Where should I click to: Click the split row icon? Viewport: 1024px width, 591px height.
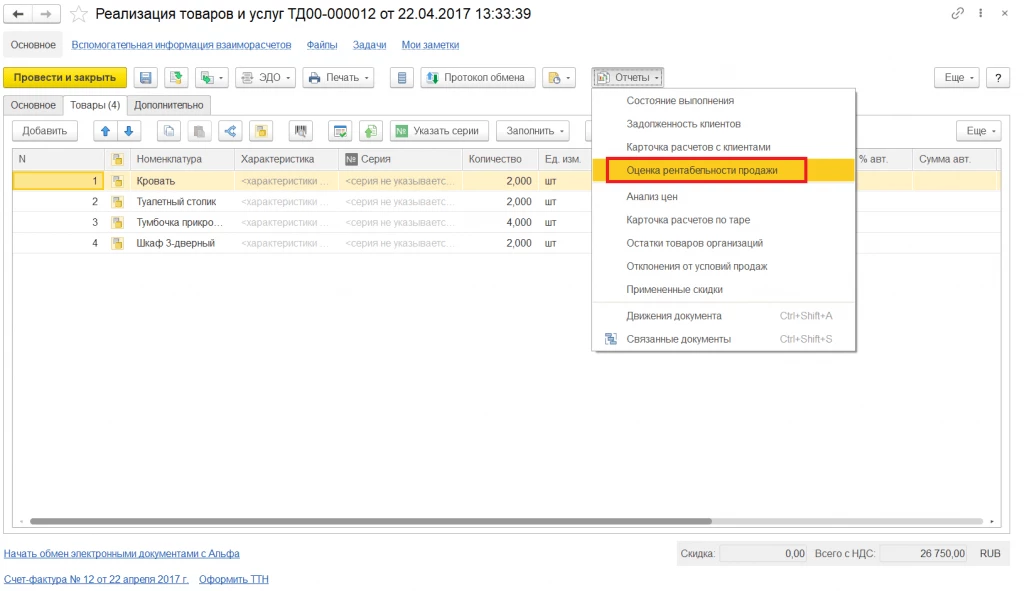click(231, 131)
